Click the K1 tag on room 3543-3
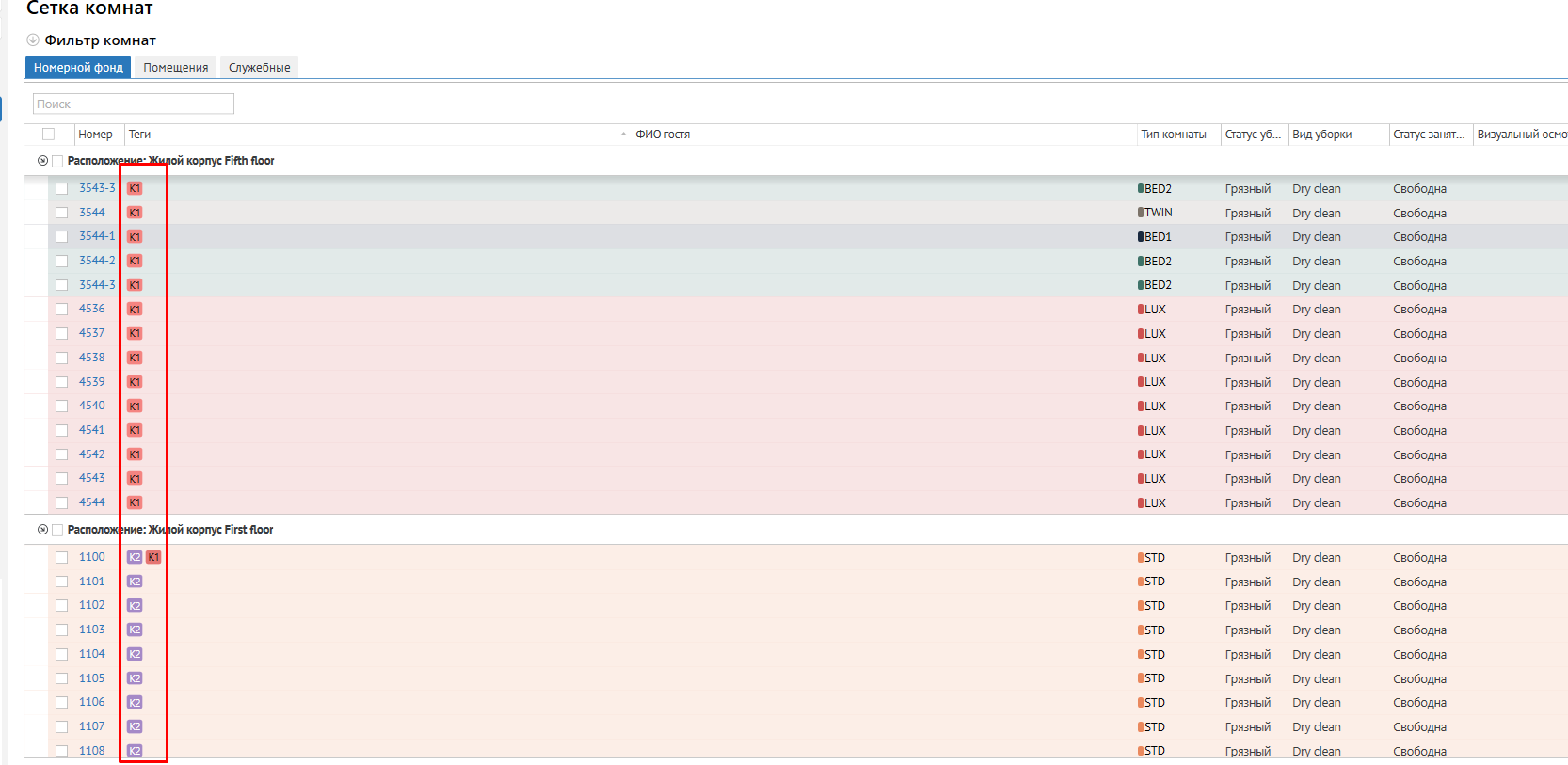This screenshot has width=1568, height=765. click(x=135, y=188)
